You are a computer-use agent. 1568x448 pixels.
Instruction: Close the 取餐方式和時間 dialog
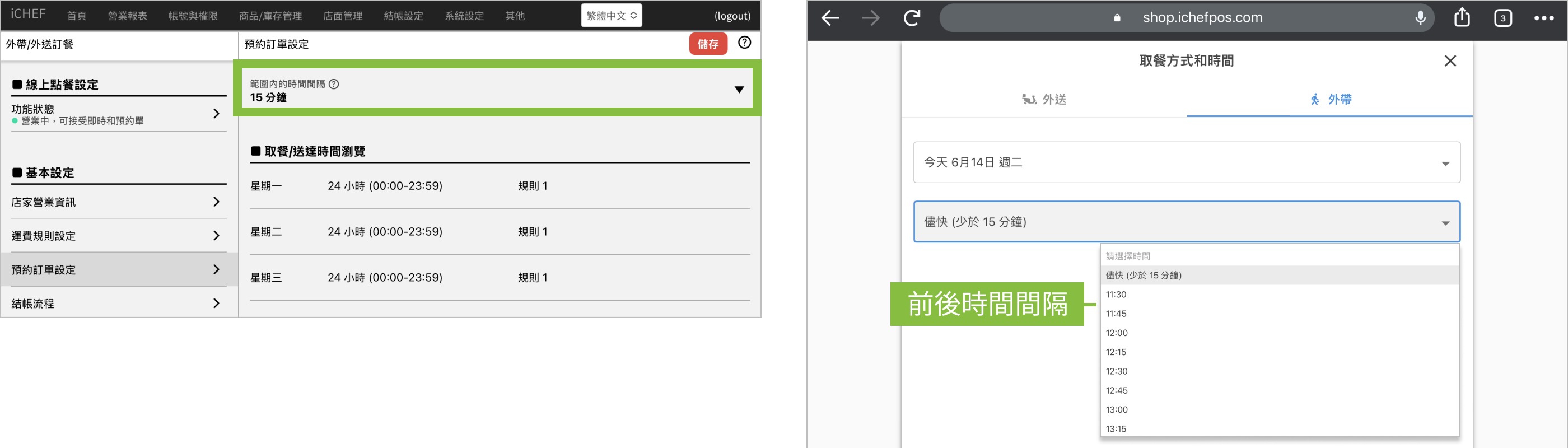pos(1450,61)
